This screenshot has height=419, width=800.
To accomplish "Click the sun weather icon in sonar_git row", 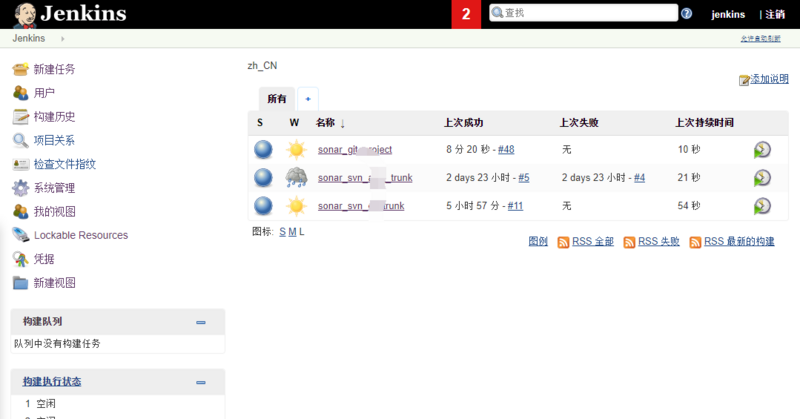I will [296, 150].
